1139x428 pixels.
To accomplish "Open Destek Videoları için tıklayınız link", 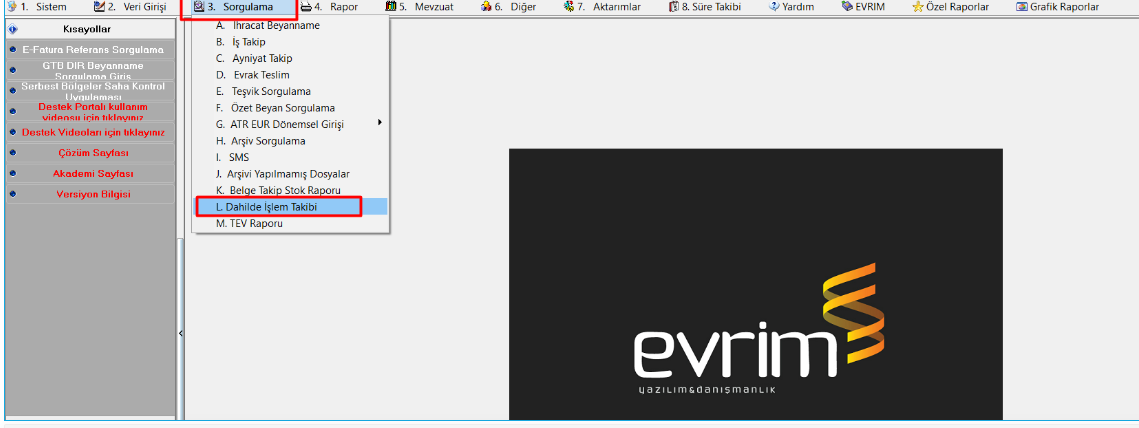I will [x=92, y=133].
